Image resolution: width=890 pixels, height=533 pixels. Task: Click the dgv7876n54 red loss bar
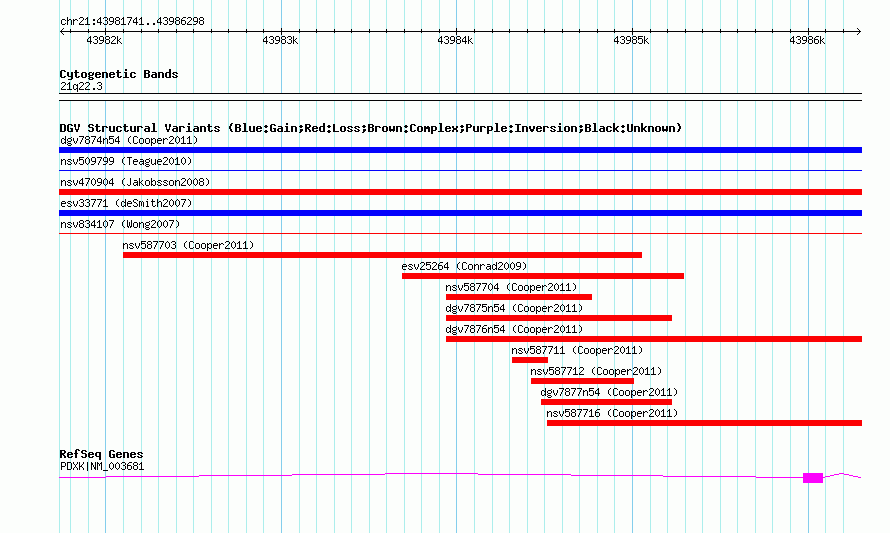point(654,339)
